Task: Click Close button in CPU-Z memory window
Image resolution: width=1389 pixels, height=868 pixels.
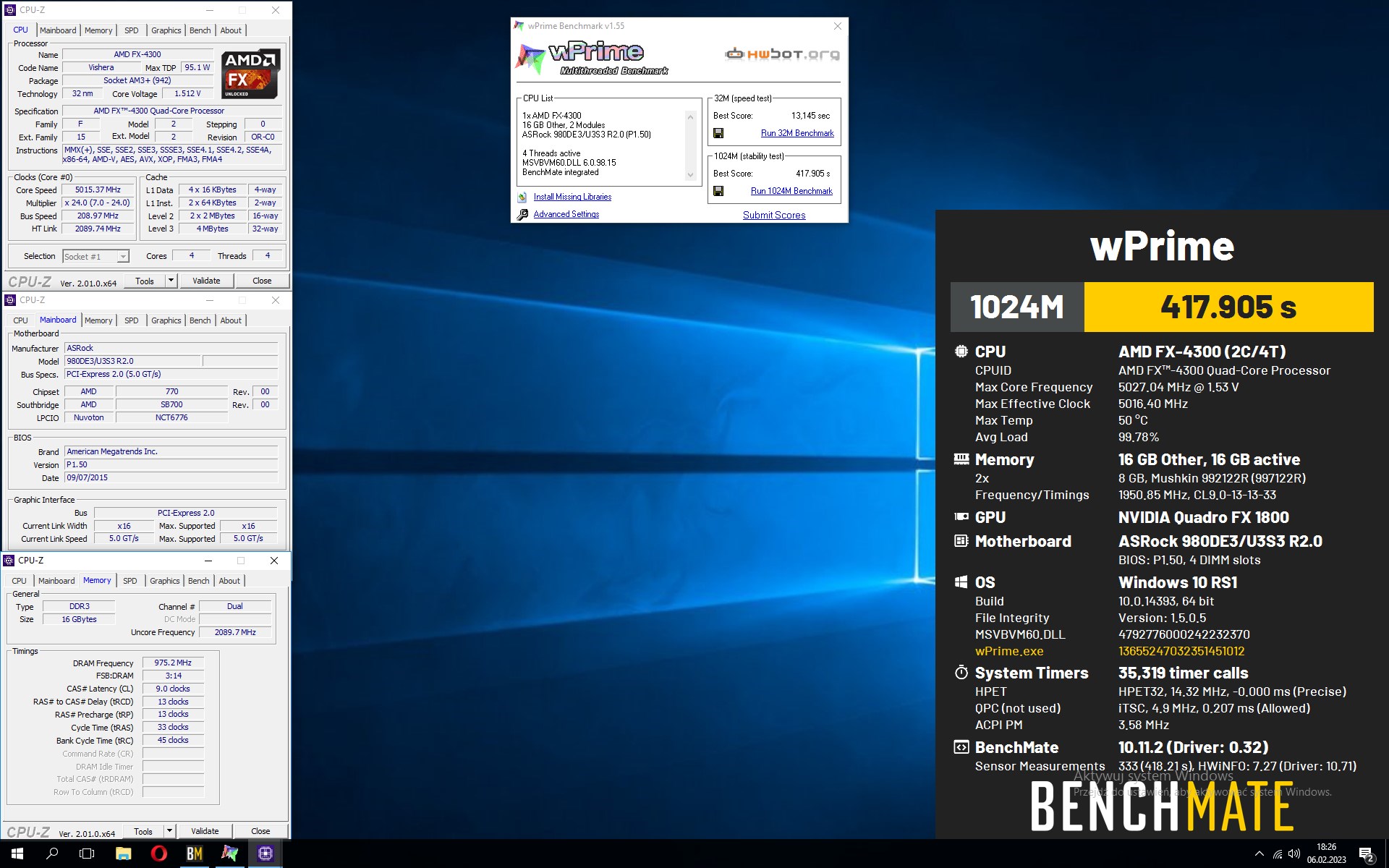Action: pyautogui.click(x=260, y=832)
